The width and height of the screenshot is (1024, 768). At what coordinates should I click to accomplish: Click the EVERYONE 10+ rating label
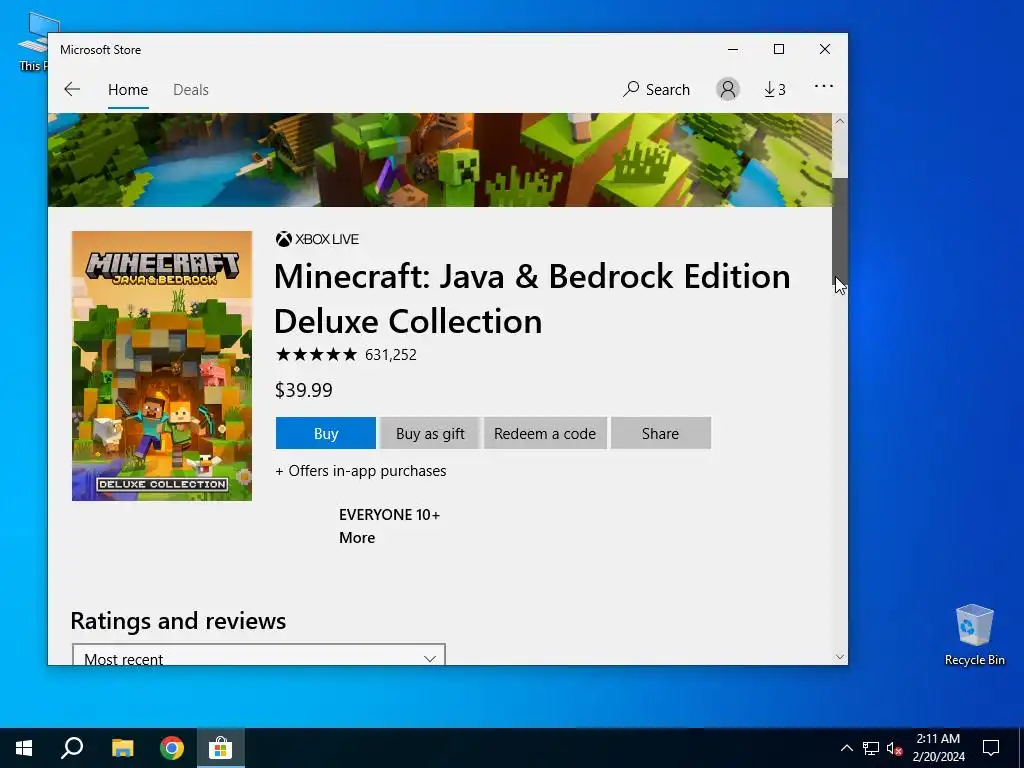tap(389, 515)
